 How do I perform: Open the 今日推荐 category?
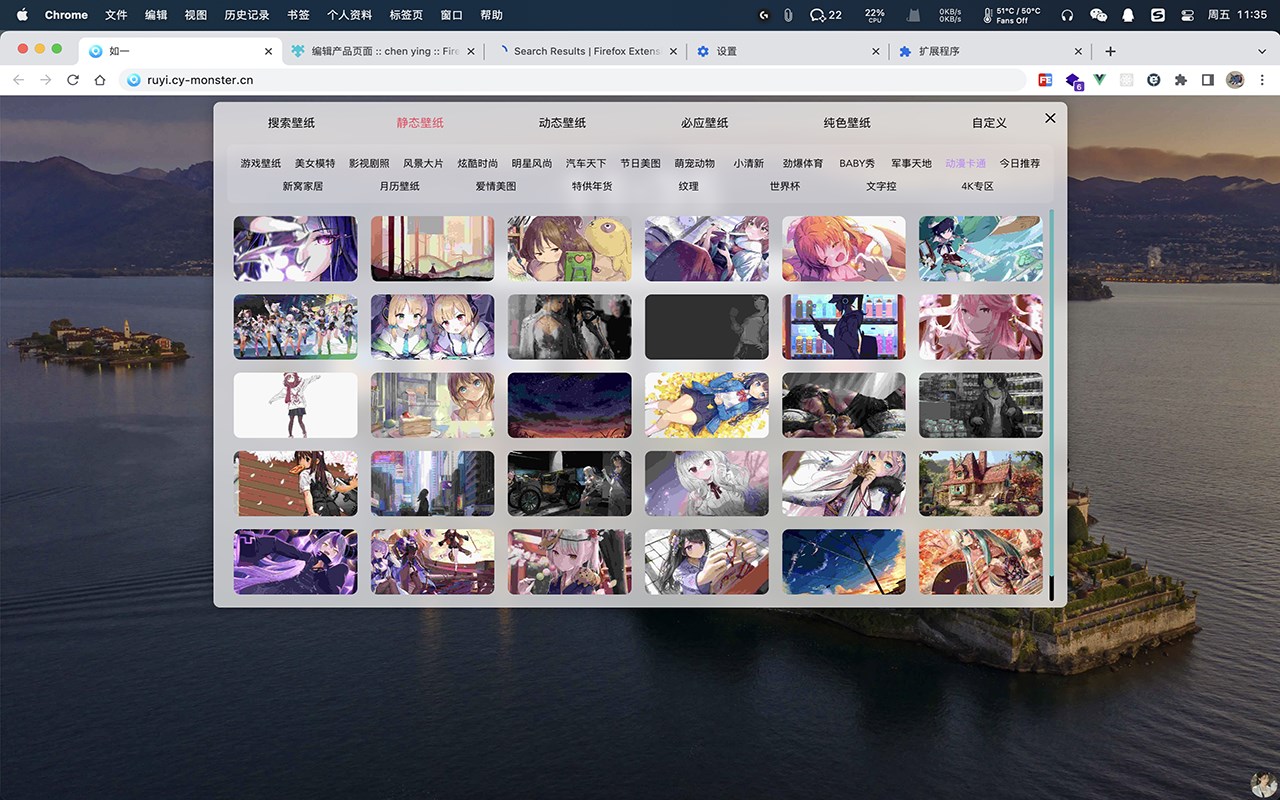(x=1020, y=163)
